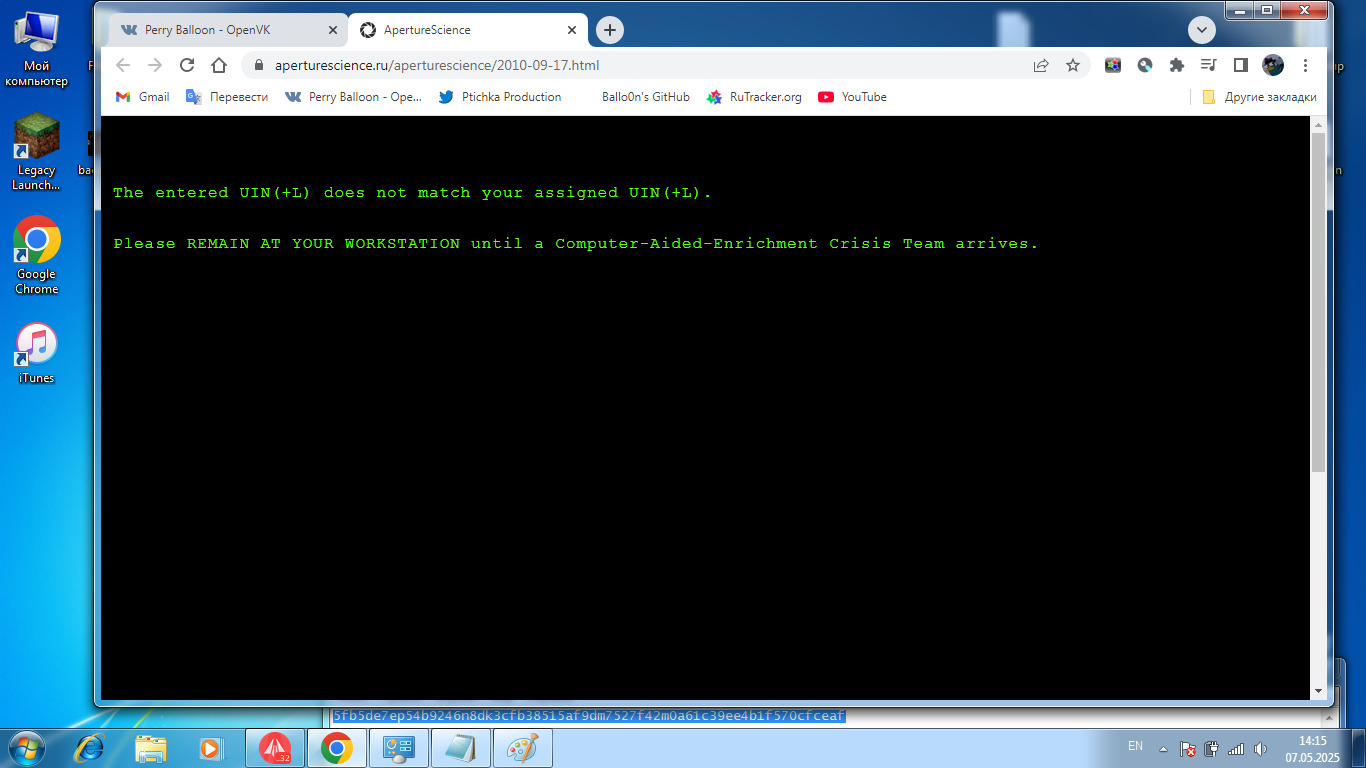Close the Perry Balloon - OpenVK tab

click(x=332, y=30)
